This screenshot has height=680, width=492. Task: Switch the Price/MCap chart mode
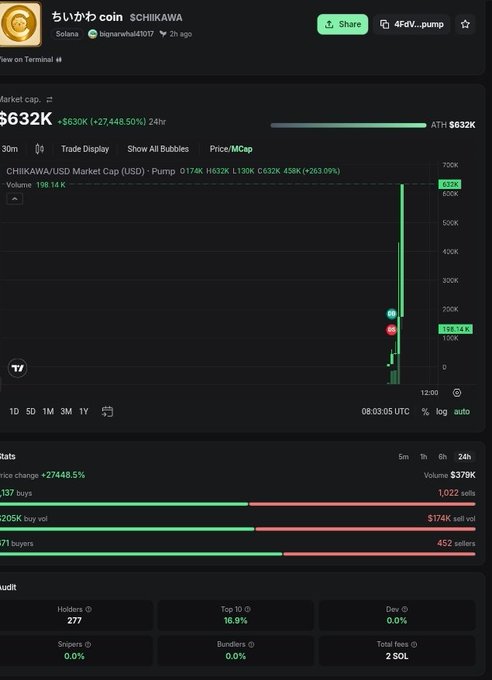pyautogui.click(x=231, y=149)
